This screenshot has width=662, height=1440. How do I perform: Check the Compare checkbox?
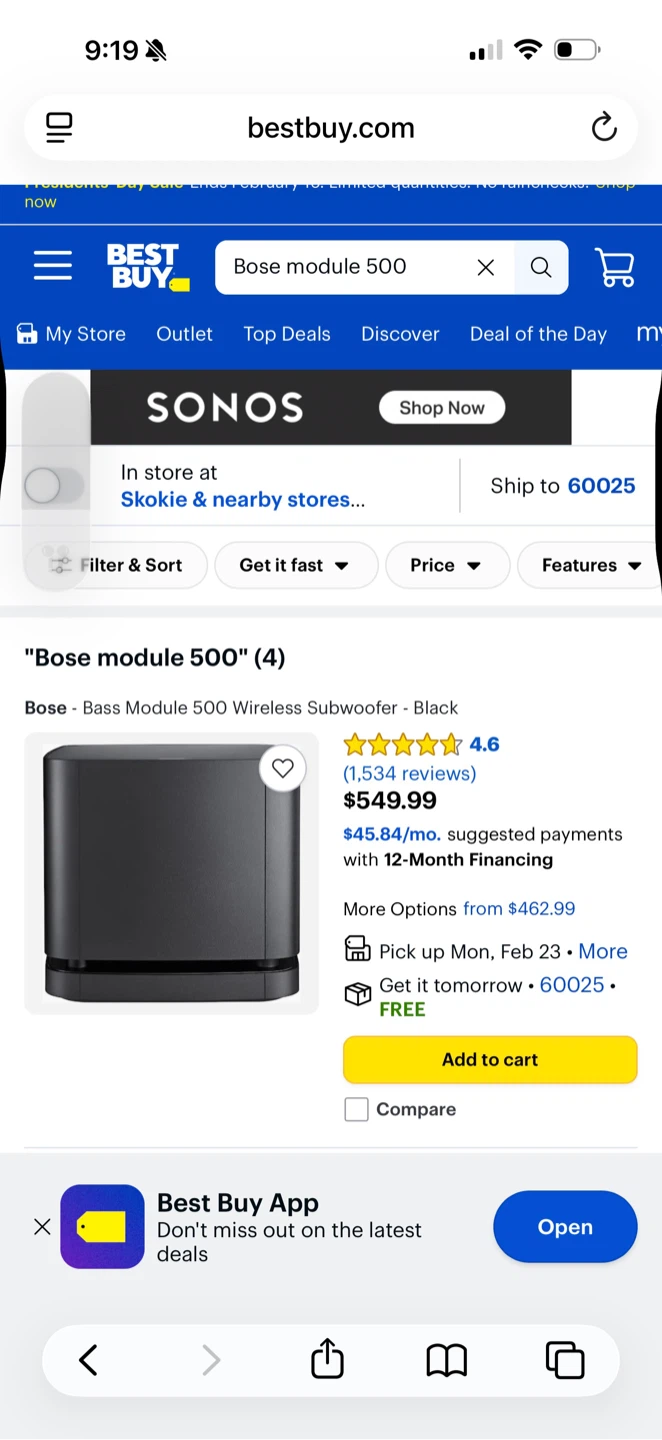point(356,1109)
